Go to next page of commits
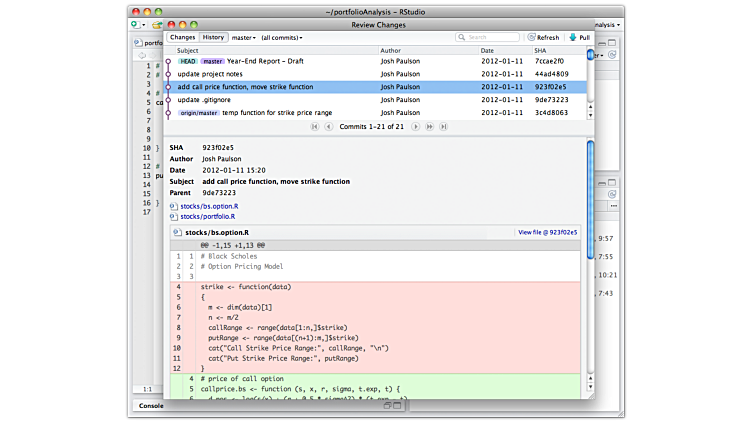Image resolution: width=752 pixels, height=423 pixels. (x=416, y=127)
